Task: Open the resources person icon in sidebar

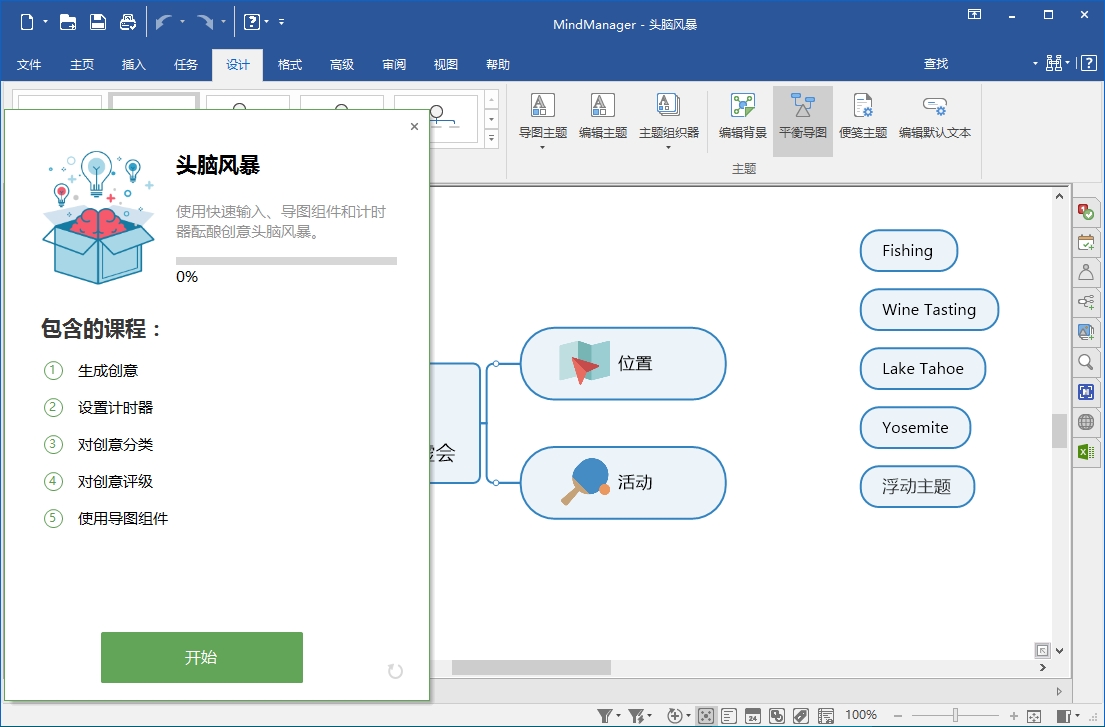Action: click(1086, 272)
